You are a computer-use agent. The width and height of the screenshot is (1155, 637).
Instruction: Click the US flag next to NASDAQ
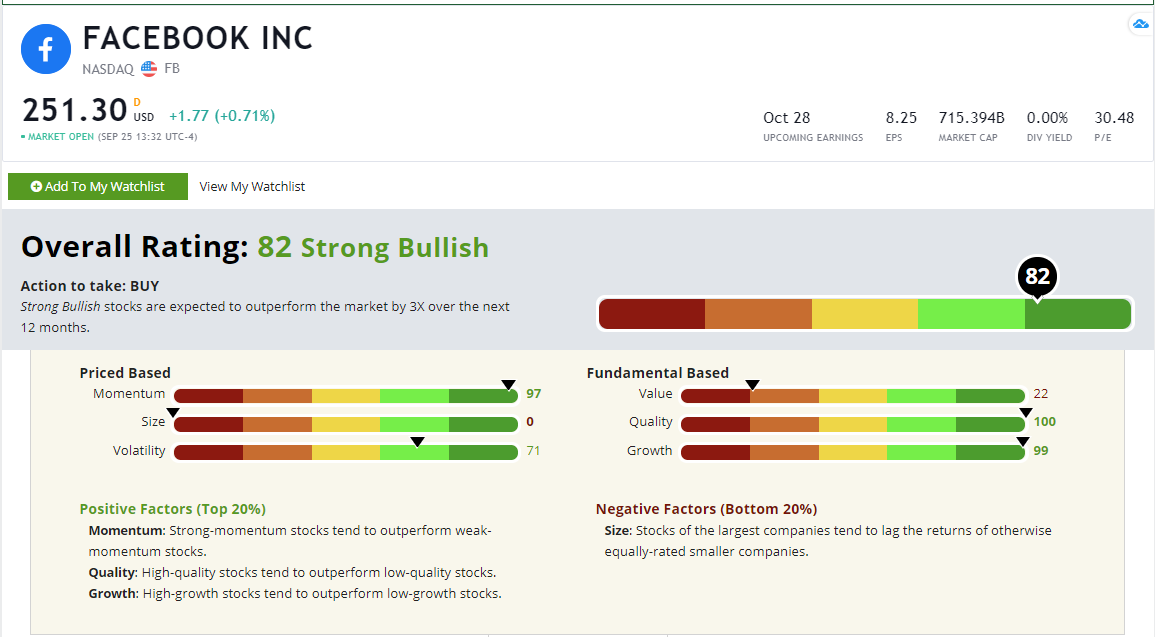[x=148, y=68]
